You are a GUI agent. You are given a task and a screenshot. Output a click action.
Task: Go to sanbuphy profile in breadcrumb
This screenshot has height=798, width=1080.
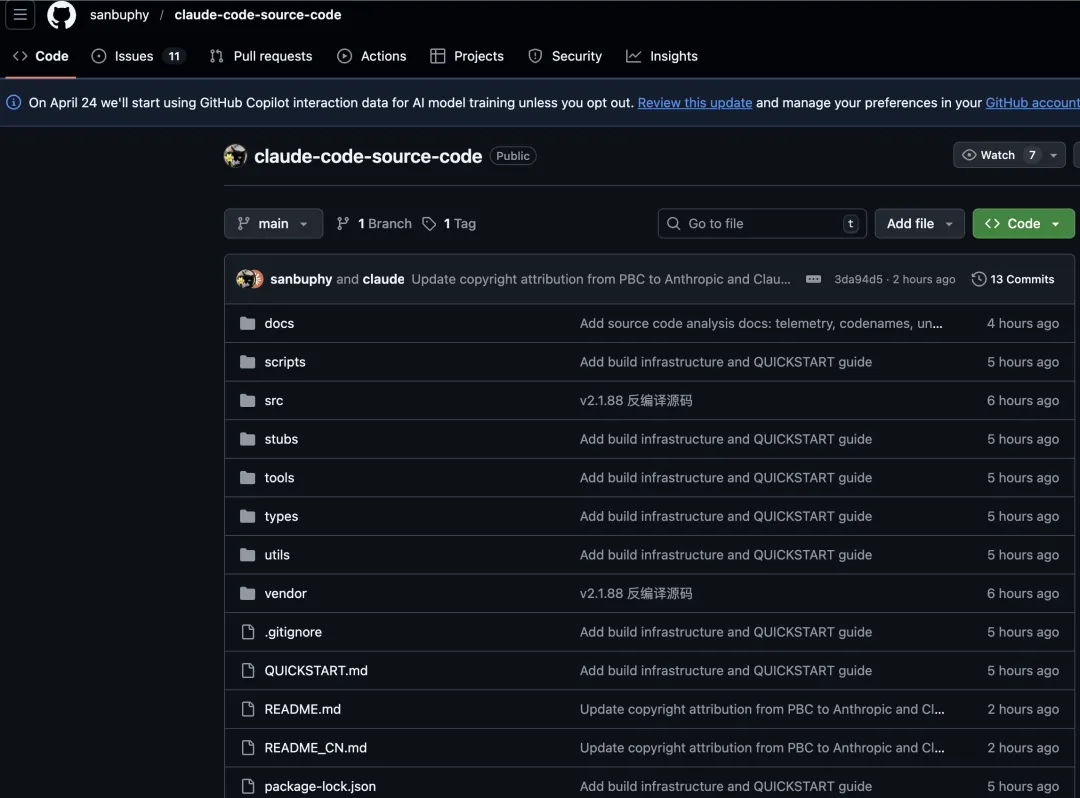(x=119, y=14)
